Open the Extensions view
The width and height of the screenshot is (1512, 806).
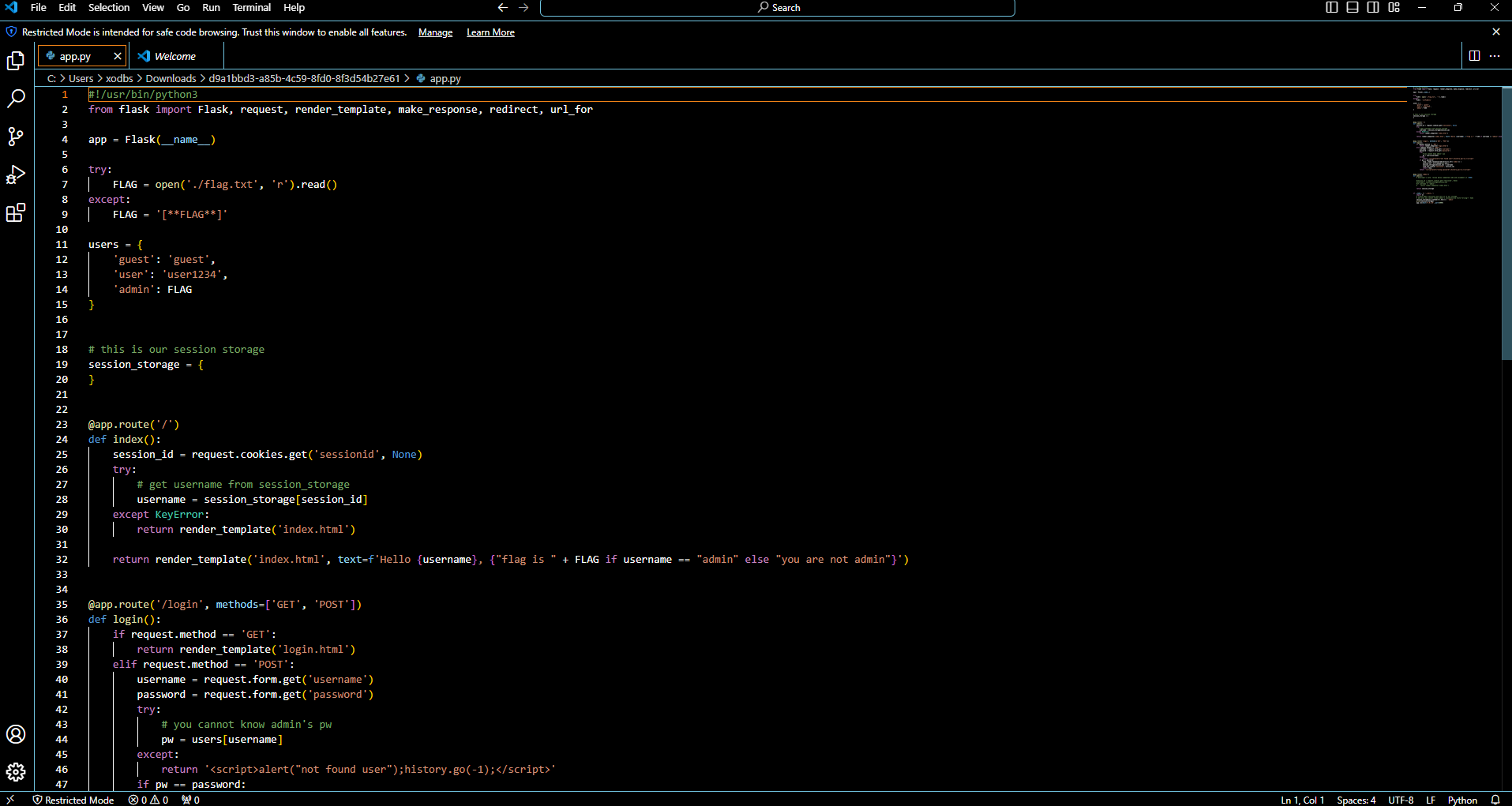[16, 212]
